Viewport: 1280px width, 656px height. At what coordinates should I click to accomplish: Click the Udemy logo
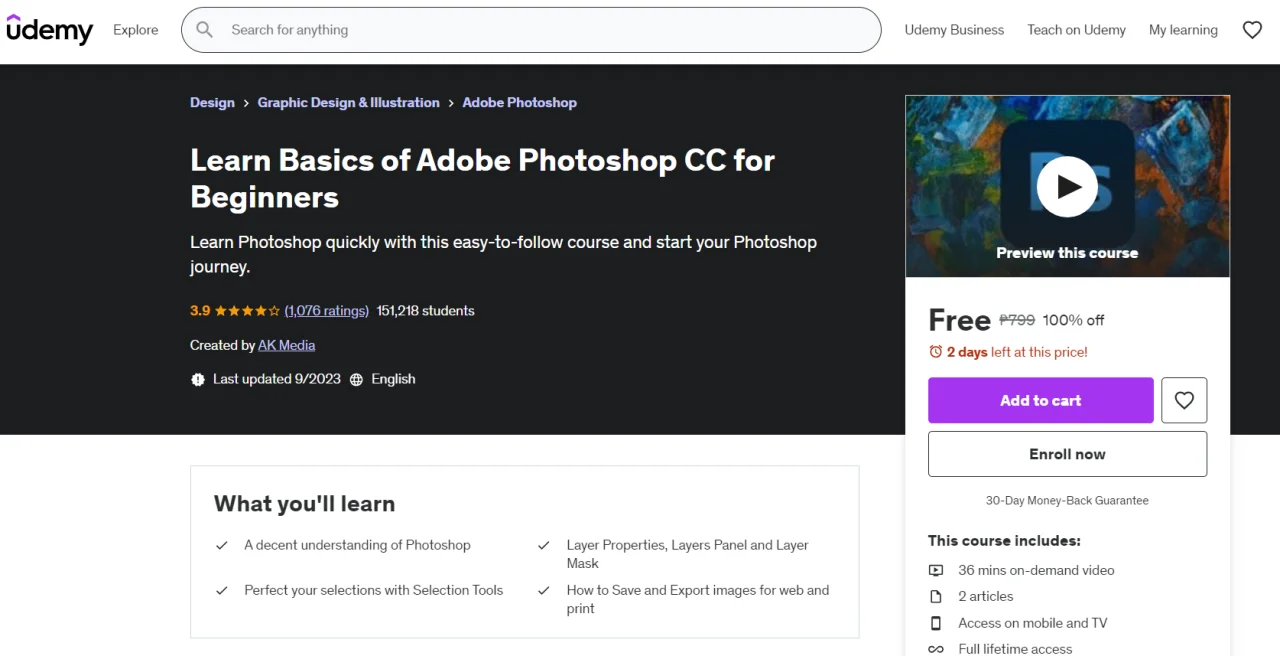coord(49,30)
